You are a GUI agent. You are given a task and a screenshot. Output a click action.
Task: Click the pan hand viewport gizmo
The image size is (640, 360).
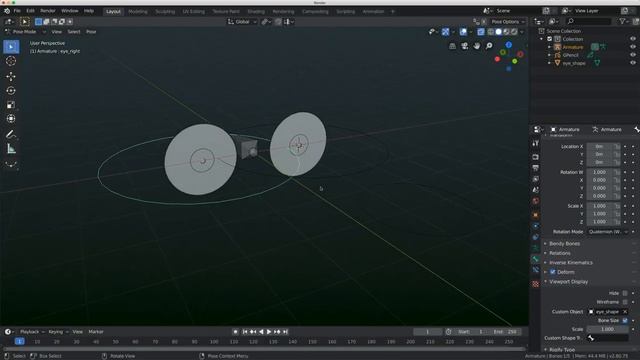click(x=477, y=46)
